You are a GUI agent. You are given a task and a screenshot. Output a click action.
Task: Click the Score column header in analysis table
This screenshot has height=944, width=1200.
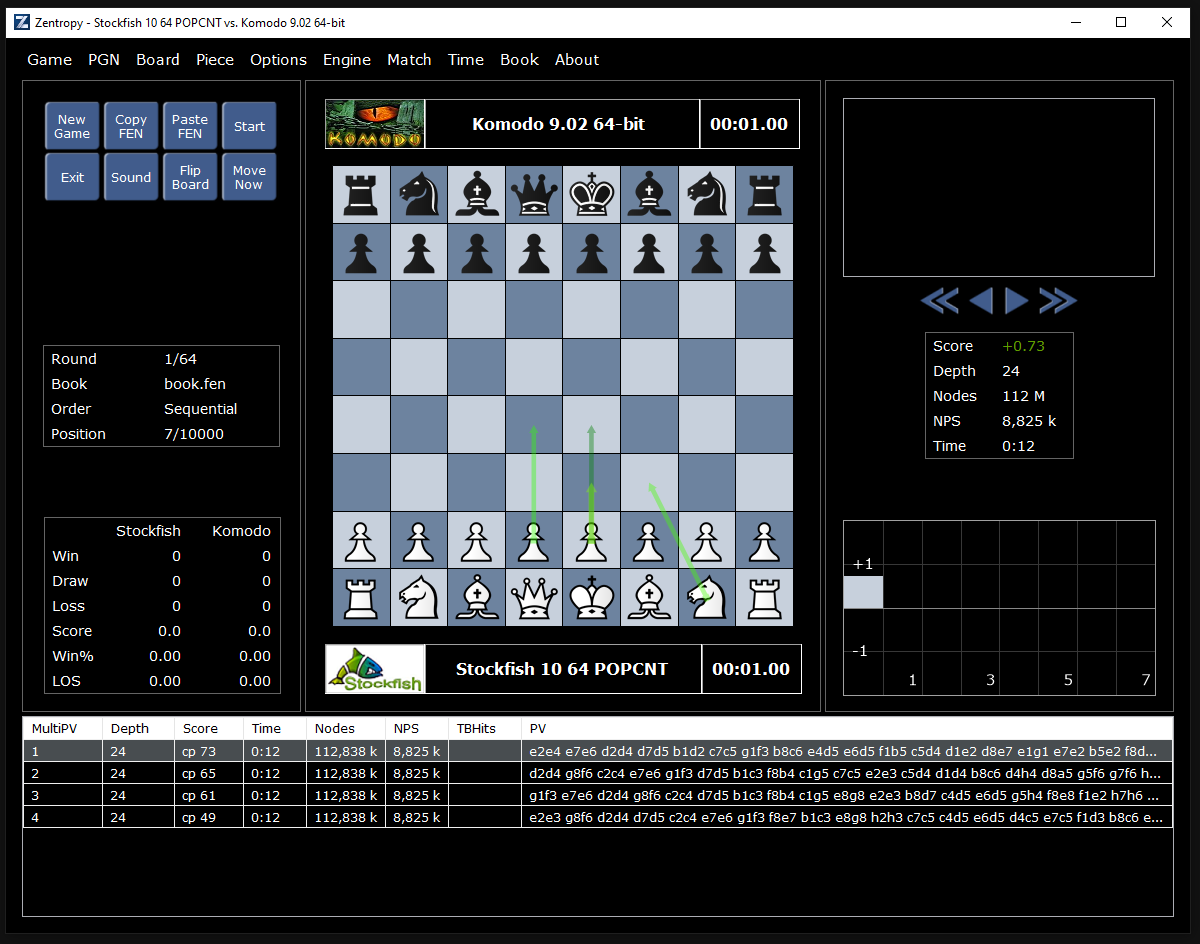pyautogui.click(x=210, y=729)
